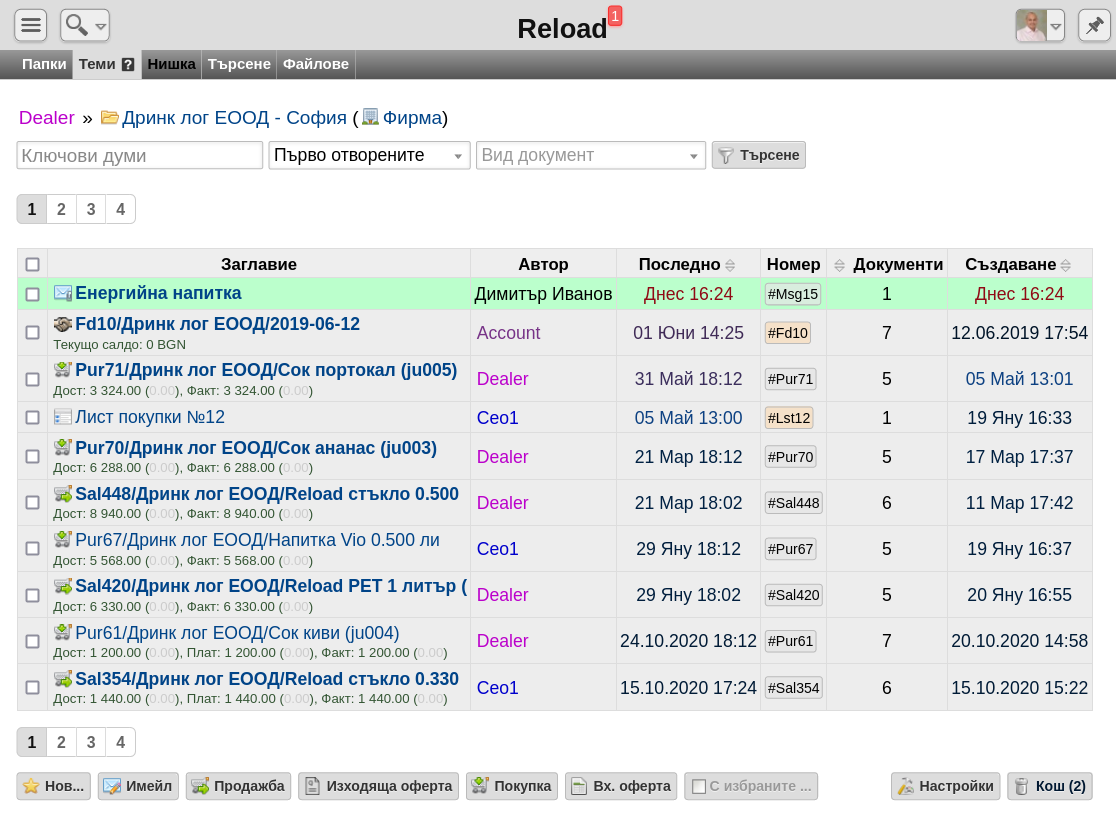Click the Търсене filter button

pos(759,155)
